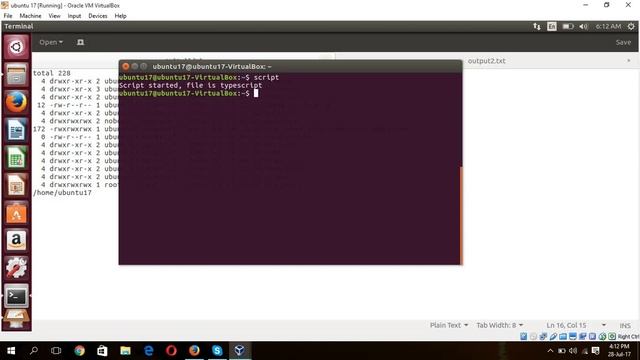Image resolution: width=640 pixels, height=360 pixels.
Task: Click the Windows tray volume icon
Action: (x=573, y=351)
